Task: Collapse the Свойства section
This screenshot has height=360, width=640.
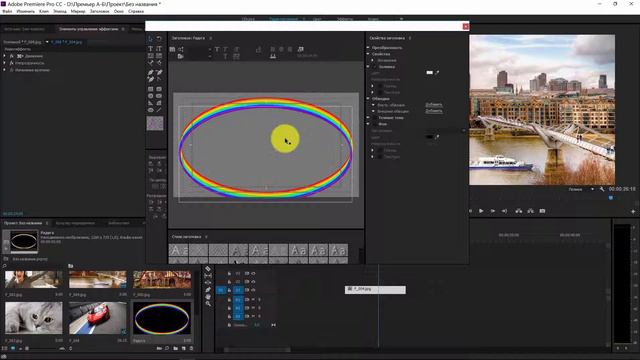Action: (x=368, y=54)
